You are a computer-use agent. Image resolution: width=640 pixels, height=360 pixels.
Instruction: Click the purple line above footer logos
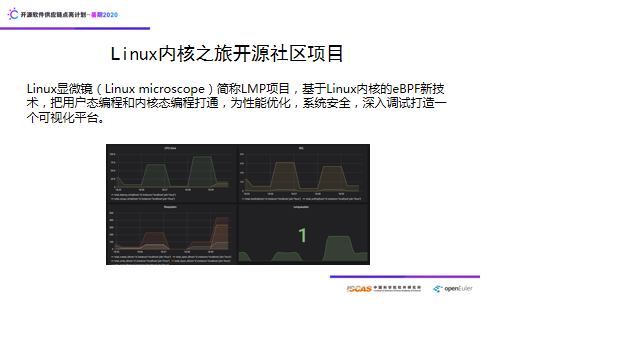click(x=405, y=277)
